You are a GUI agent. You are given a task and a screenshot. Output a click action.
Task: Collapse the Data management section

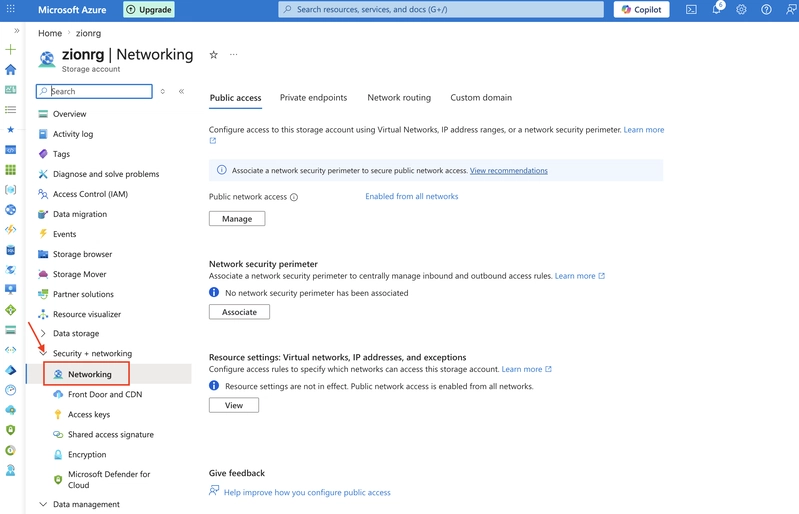(x=43, y=504)
